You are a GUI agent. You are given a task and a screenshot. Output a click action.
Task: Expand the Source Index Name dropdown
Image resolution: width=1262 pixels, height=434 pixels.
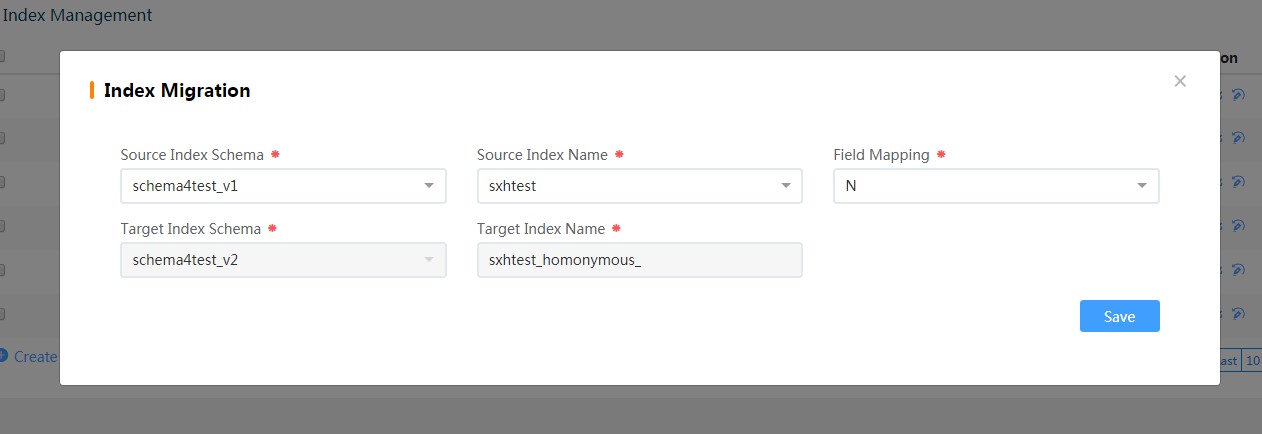639,186
